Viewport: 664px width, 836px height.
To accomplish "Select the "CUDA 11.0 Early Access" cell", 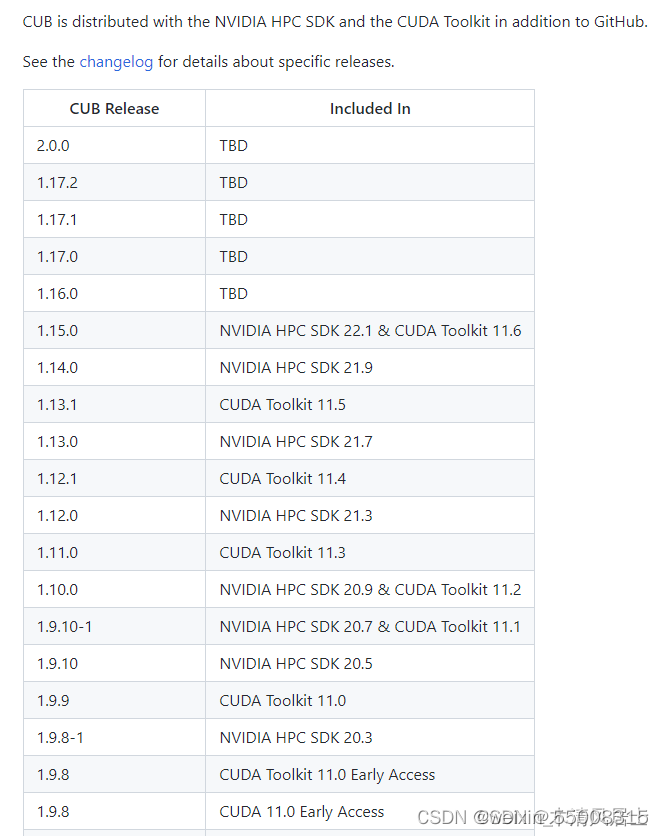I will click(370, 811).
